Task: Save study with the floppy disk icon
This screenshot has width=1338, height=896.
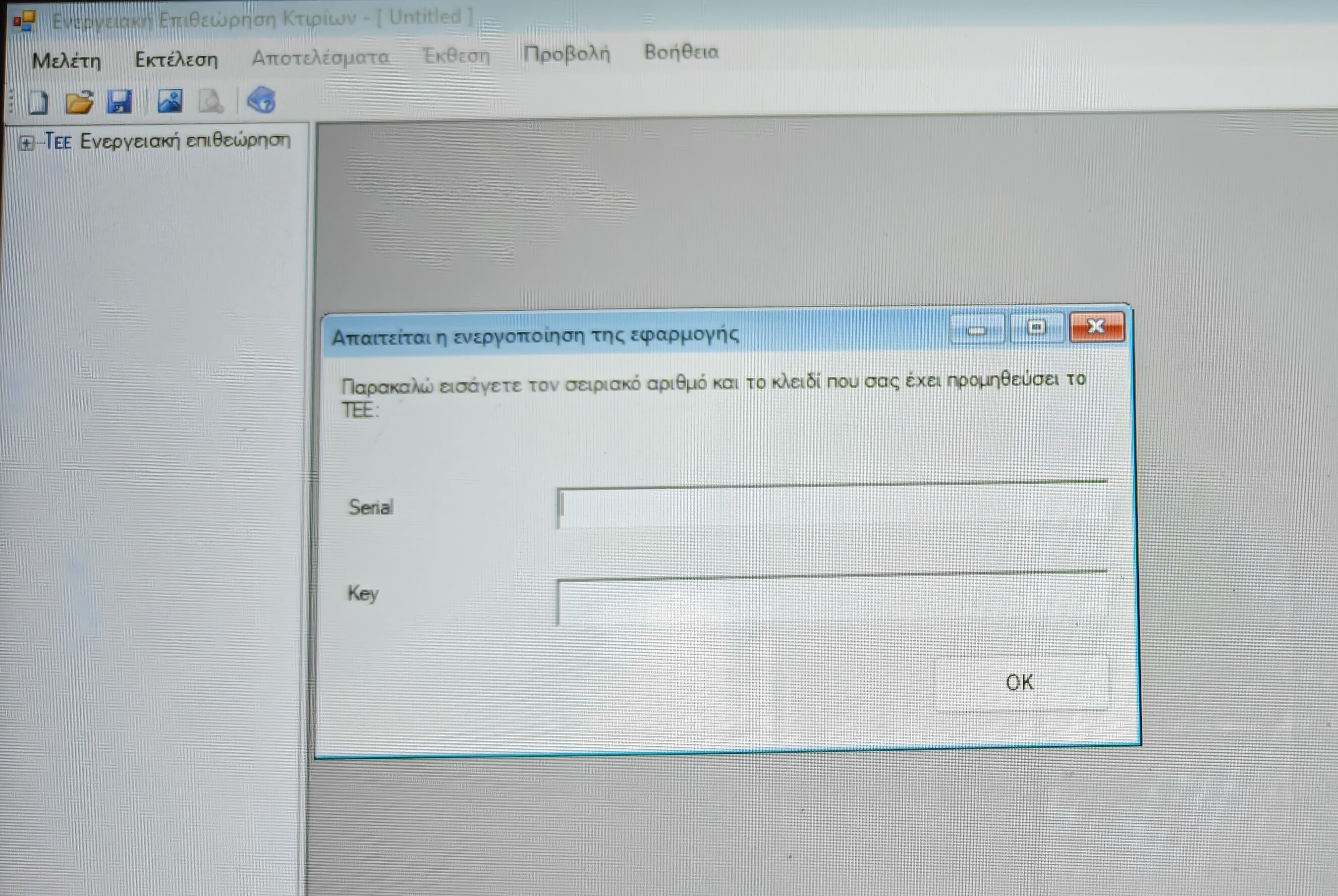Action: [120, 102]
